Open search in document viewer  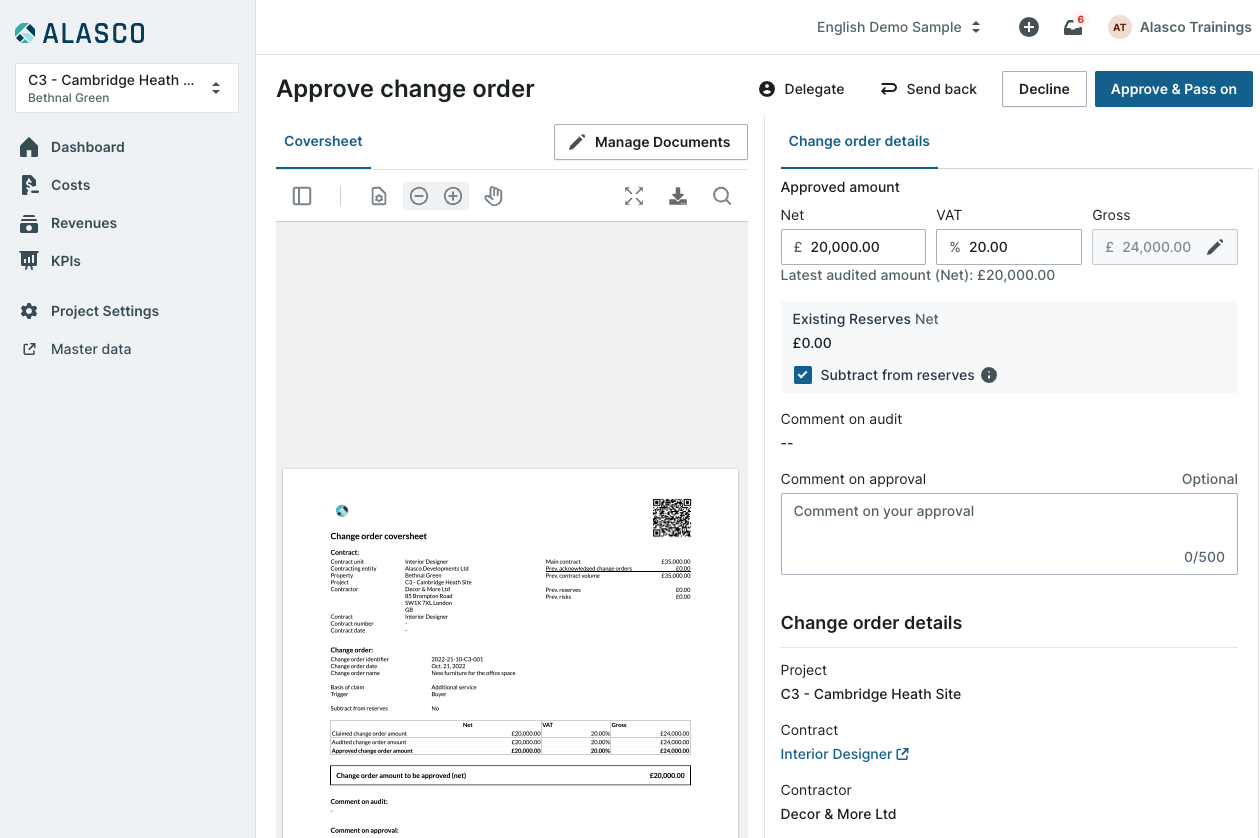pyautogui.click(x=722, y=196)
